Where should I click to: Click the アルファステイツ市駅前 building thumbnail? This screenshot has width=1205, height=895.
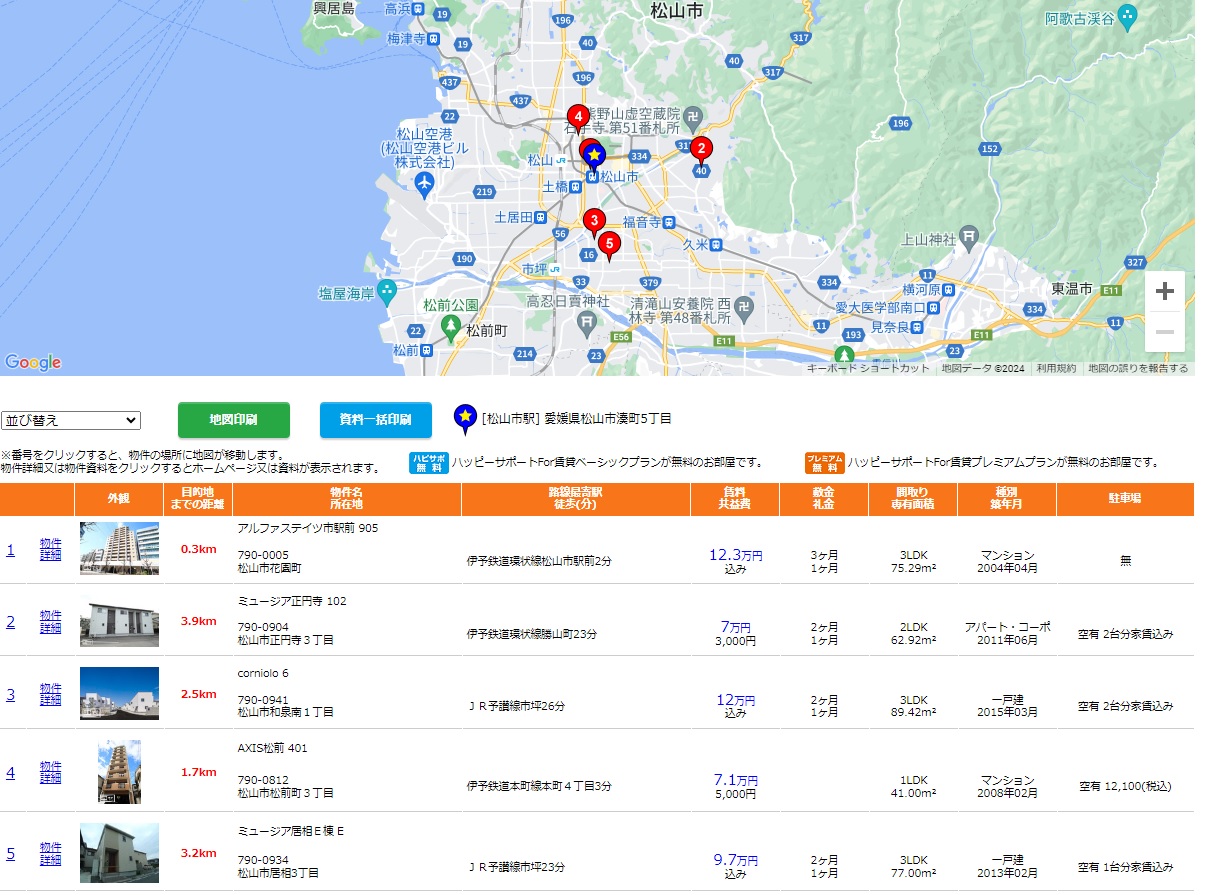pyautogui.click(x=119, y=549)
